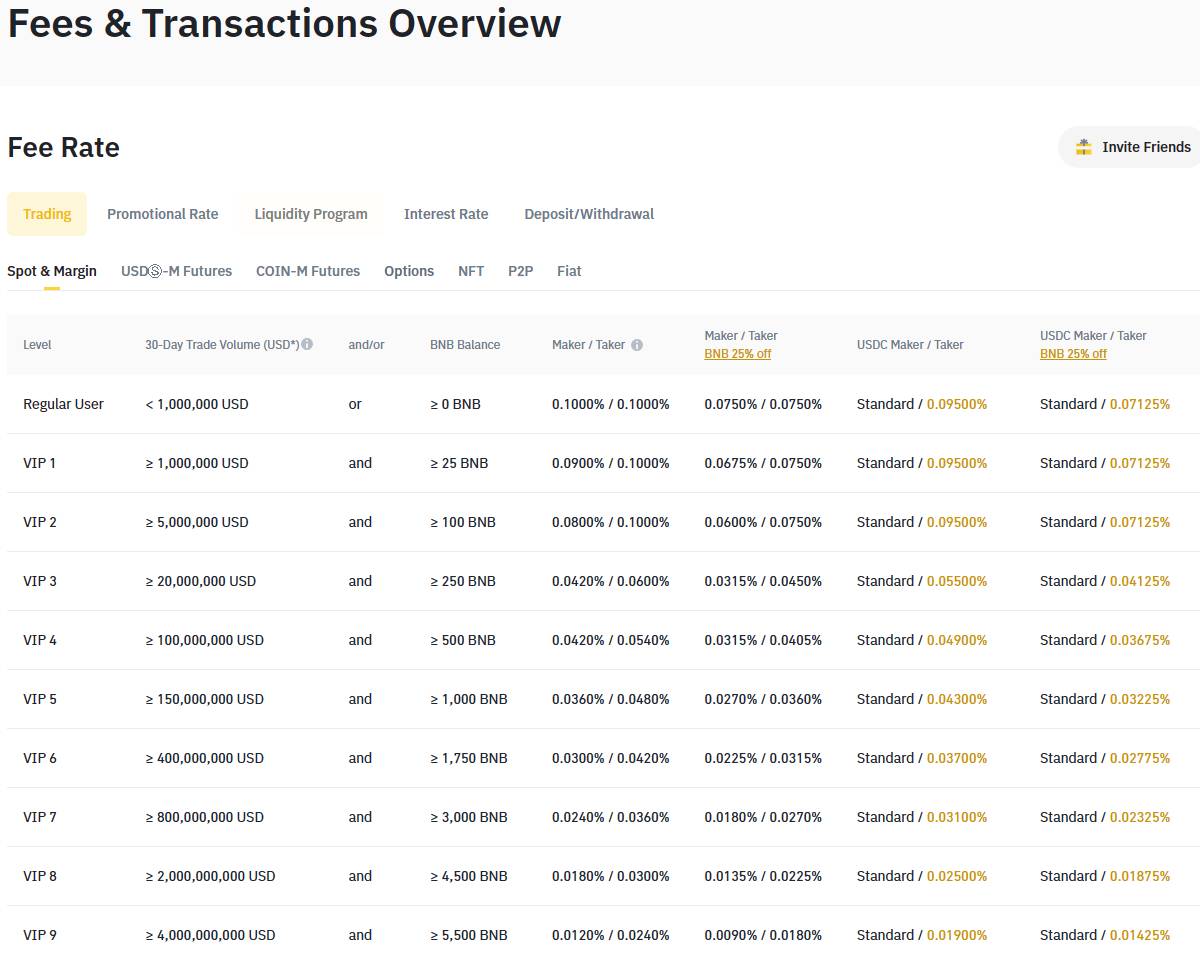Screen dimensions: 1200x960
Task: Click info icon beside 30-Day Trade Volume
Action: tap(307, 344)
